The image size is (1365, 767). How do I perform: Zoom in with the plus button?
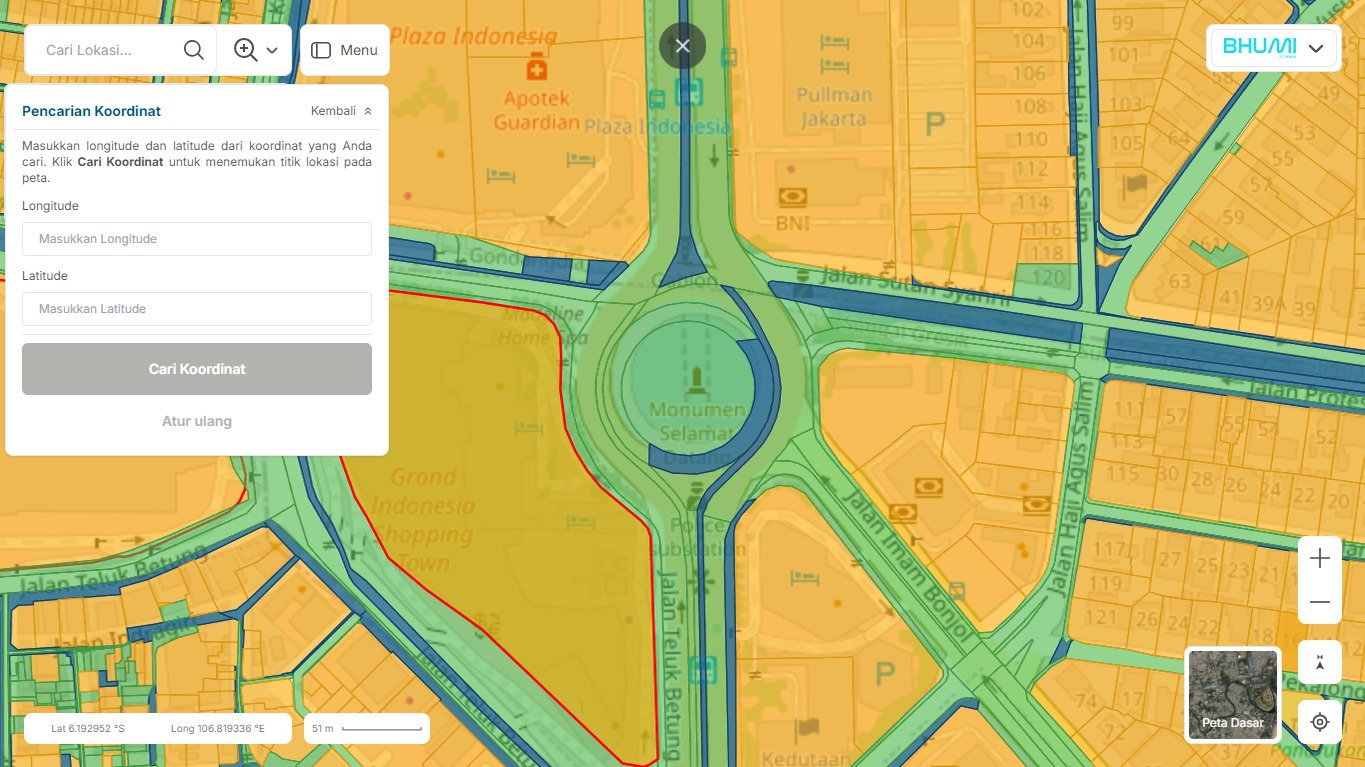(1320, 559)
